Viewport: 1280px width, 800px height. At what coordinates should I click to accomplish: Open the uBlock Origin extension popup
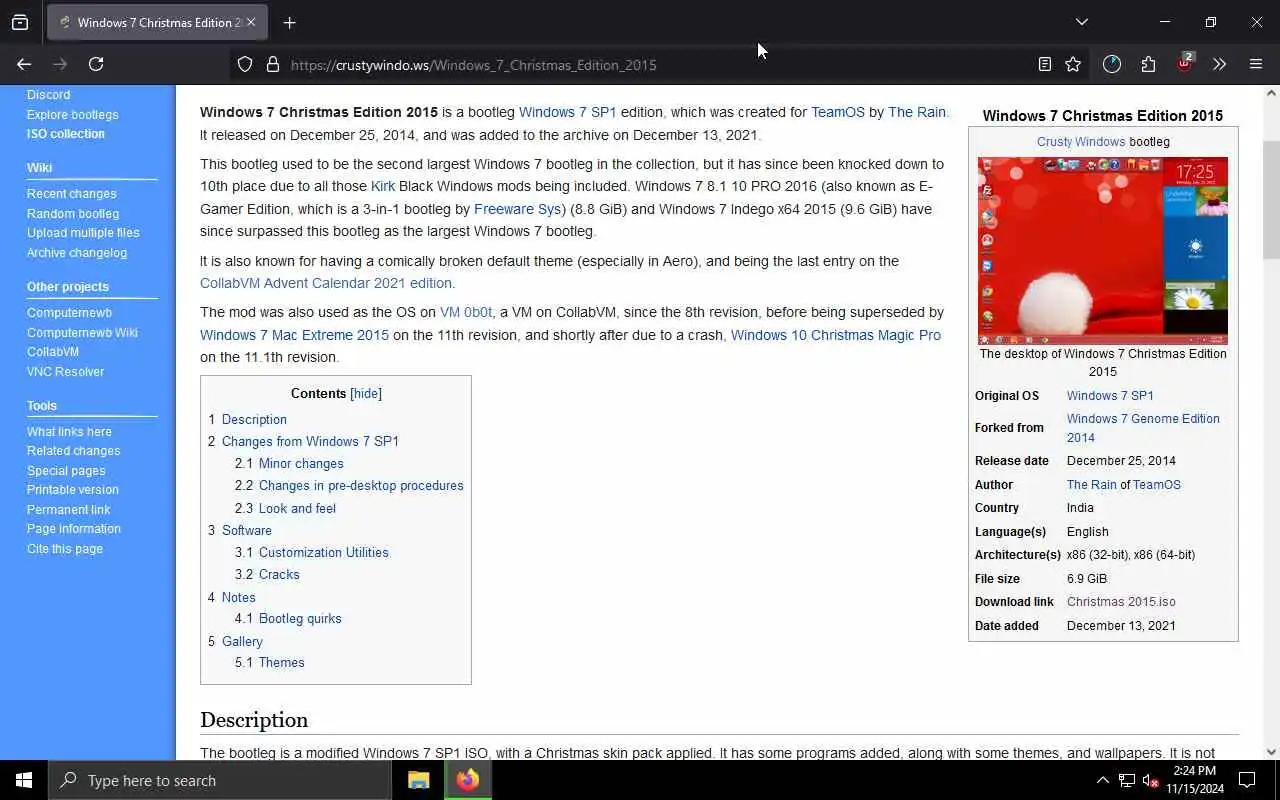tap(1185, 62)
